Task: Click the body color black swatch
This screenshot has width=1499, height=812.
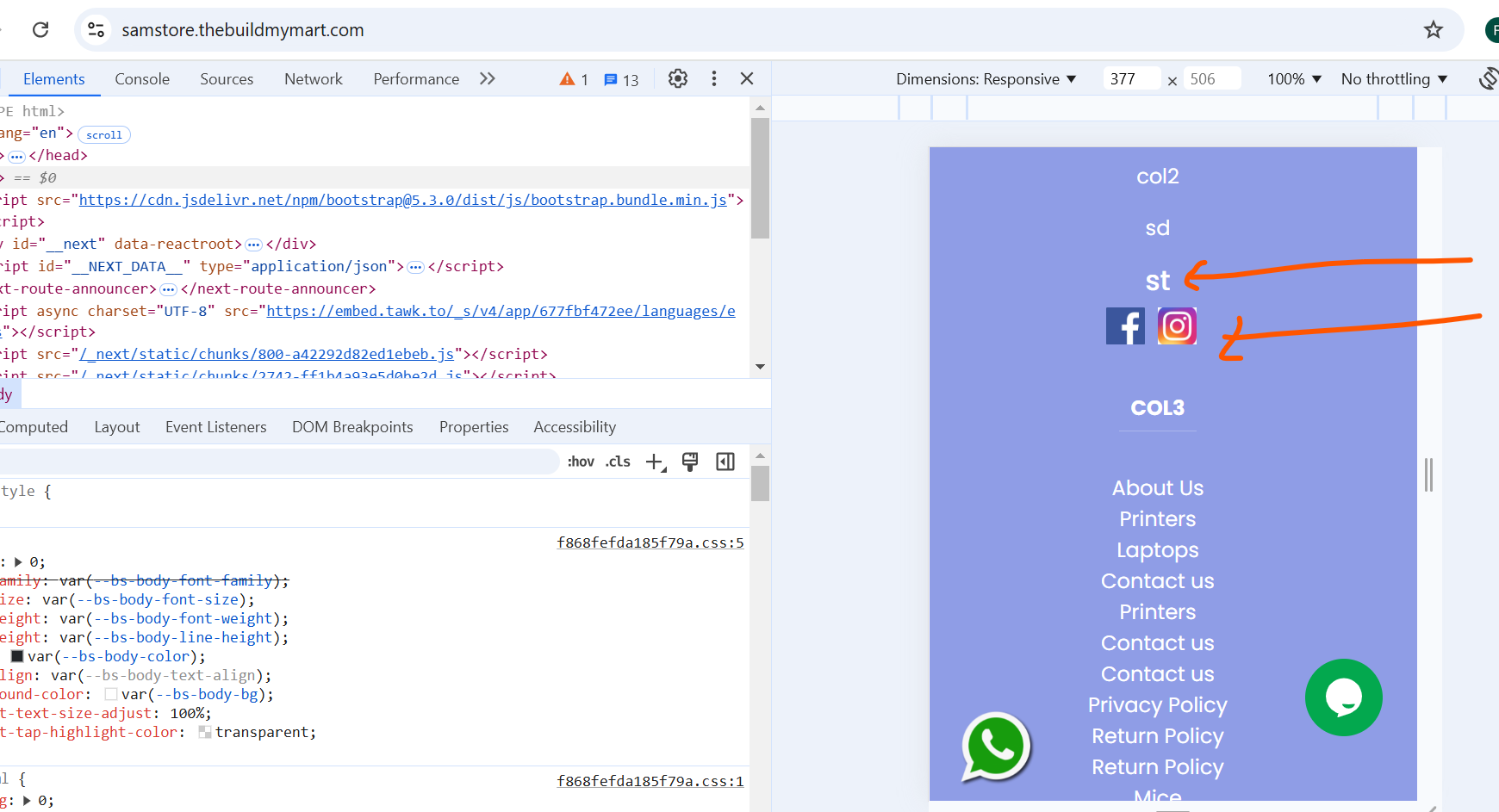Action: [x=17, y=656]
